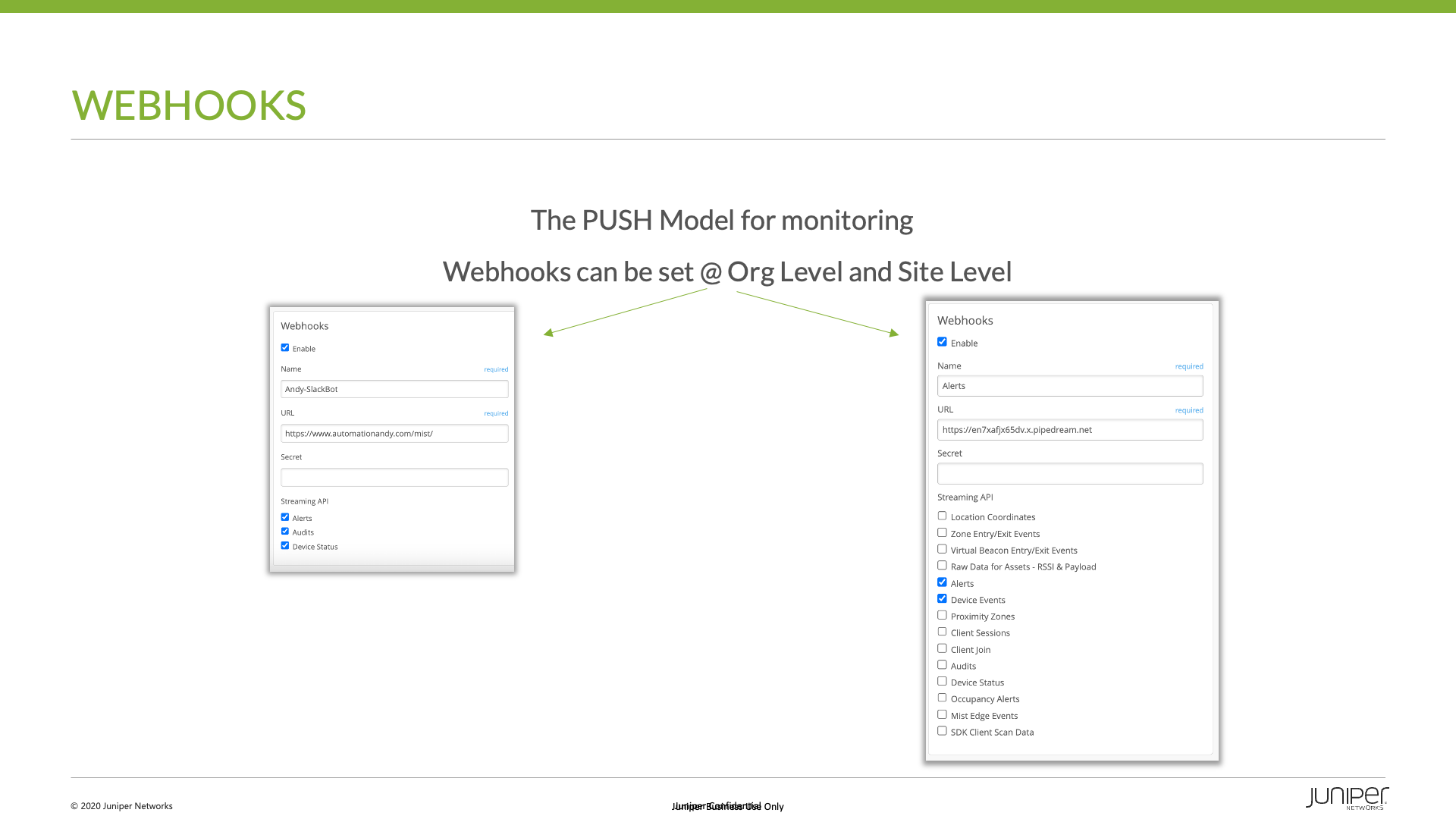Click the Name field containing Alerts
Viewport: 1456px width, 819px height.
pyautogui.click(x=1069, y=386)
